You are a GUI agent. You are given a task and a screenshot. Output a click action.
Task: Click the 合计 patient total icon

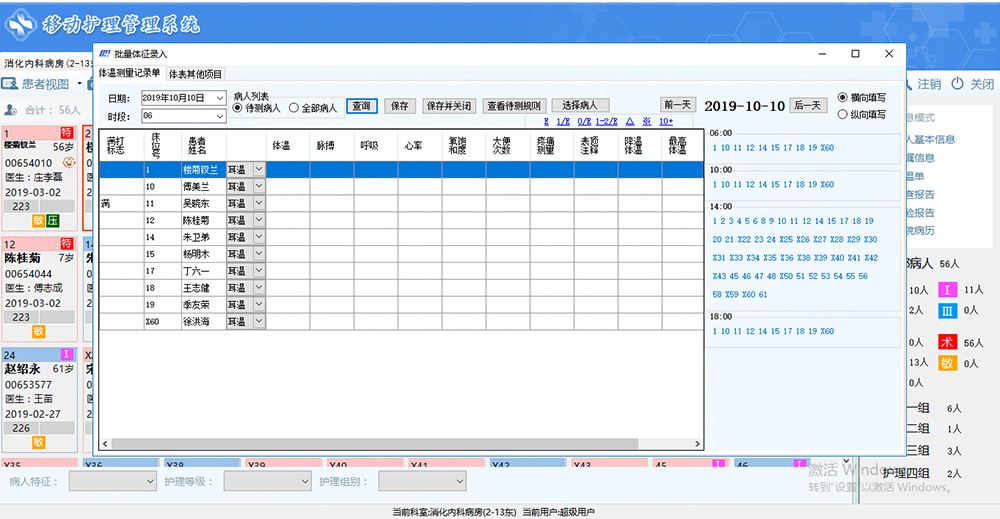coord(11,110)
